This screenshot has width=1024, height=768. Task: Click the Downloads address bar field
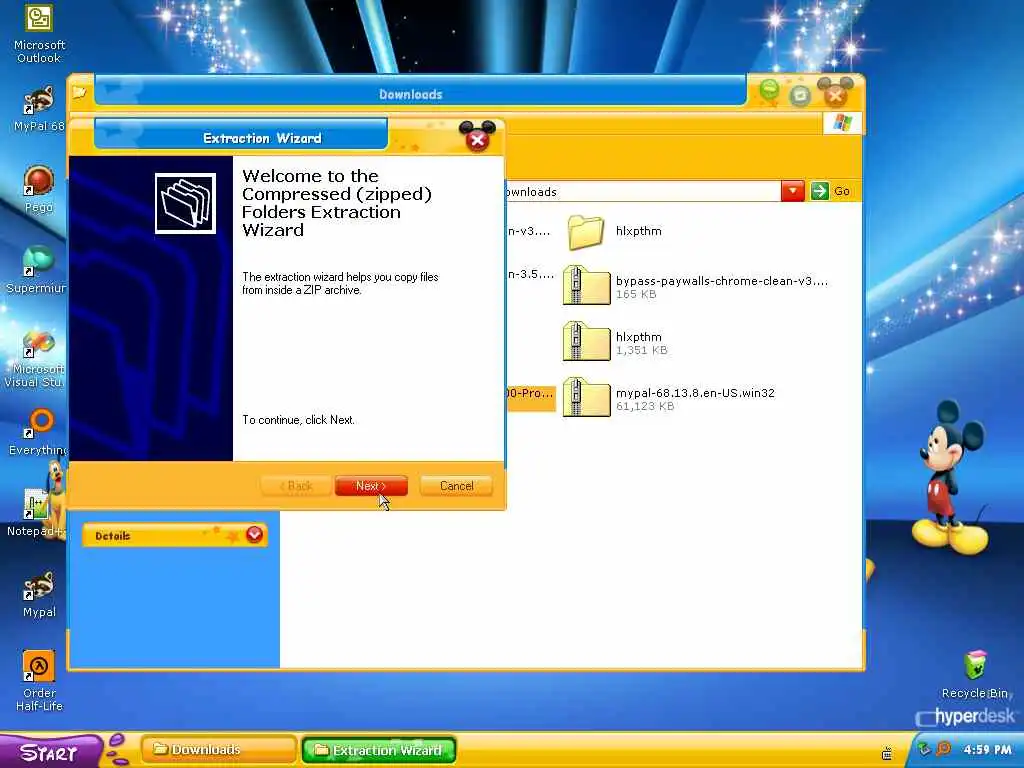(x=643, y=191)
